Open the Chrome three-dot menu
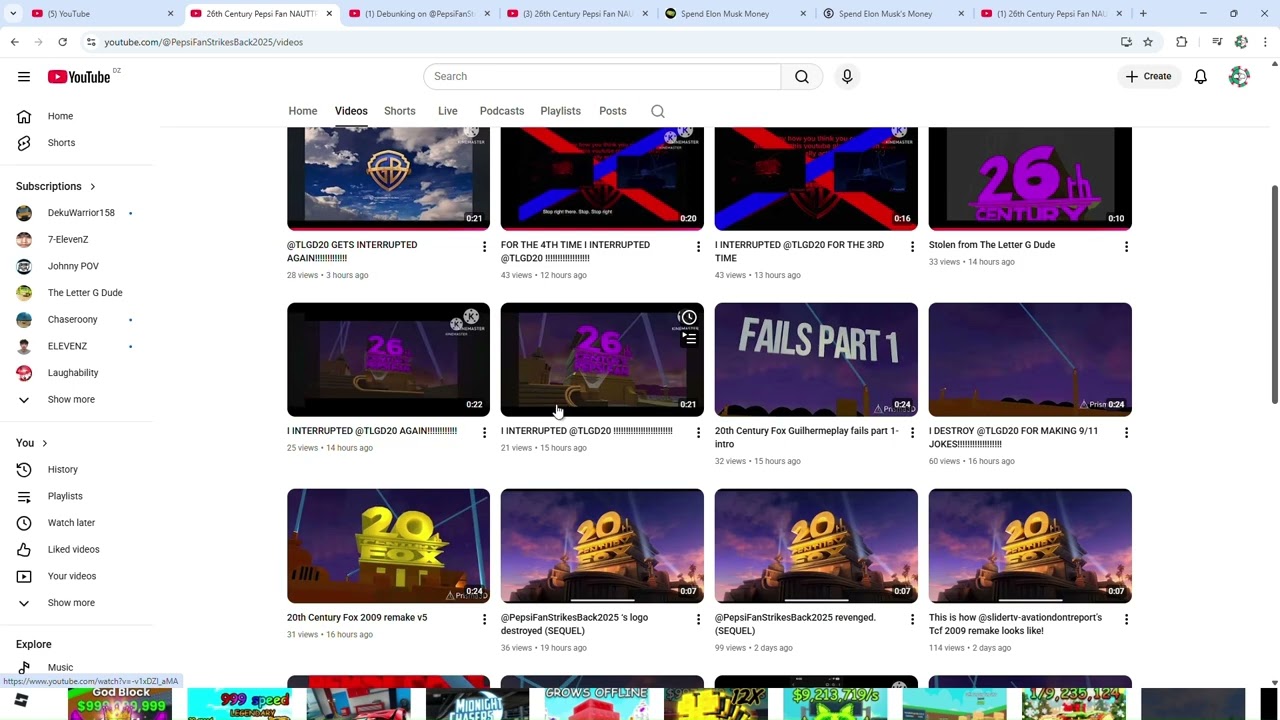Viewport: 1280px width, 720px height. (1265, 42)
